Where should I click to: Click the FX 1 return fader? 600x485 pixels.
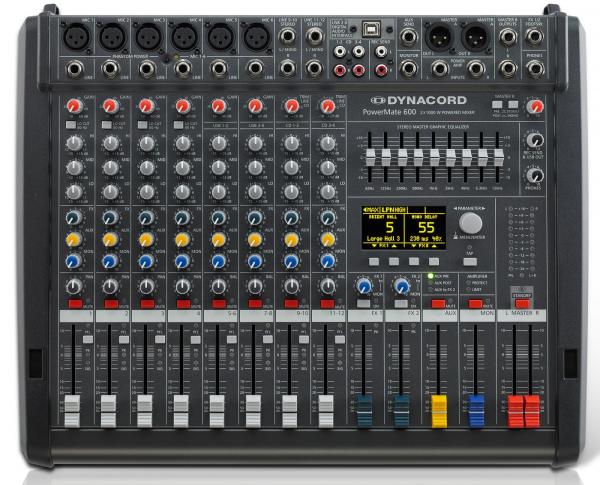[x=364, y=411]
